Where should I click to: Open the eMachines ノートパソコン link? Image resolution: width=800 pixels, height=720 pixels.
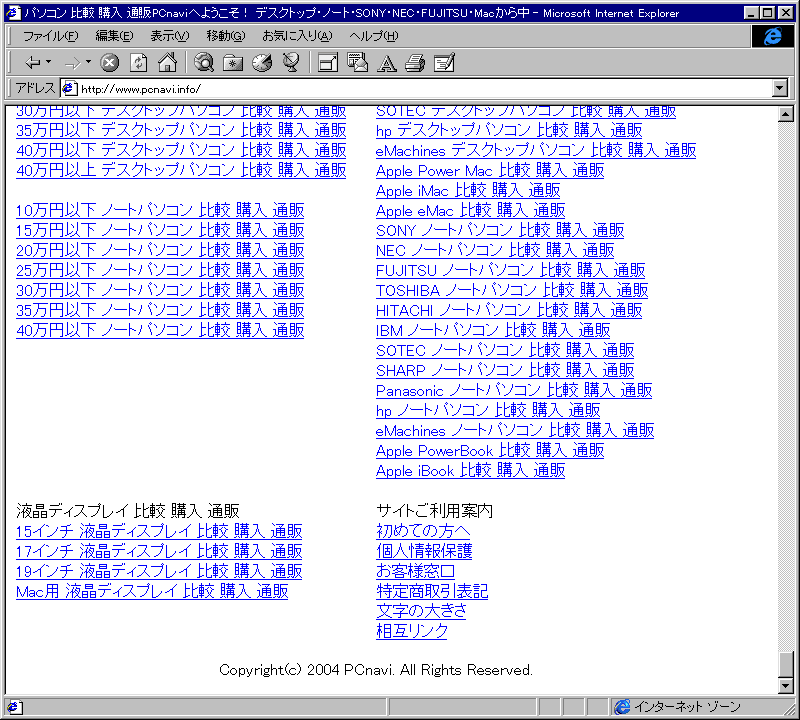[x=515, y=430]
